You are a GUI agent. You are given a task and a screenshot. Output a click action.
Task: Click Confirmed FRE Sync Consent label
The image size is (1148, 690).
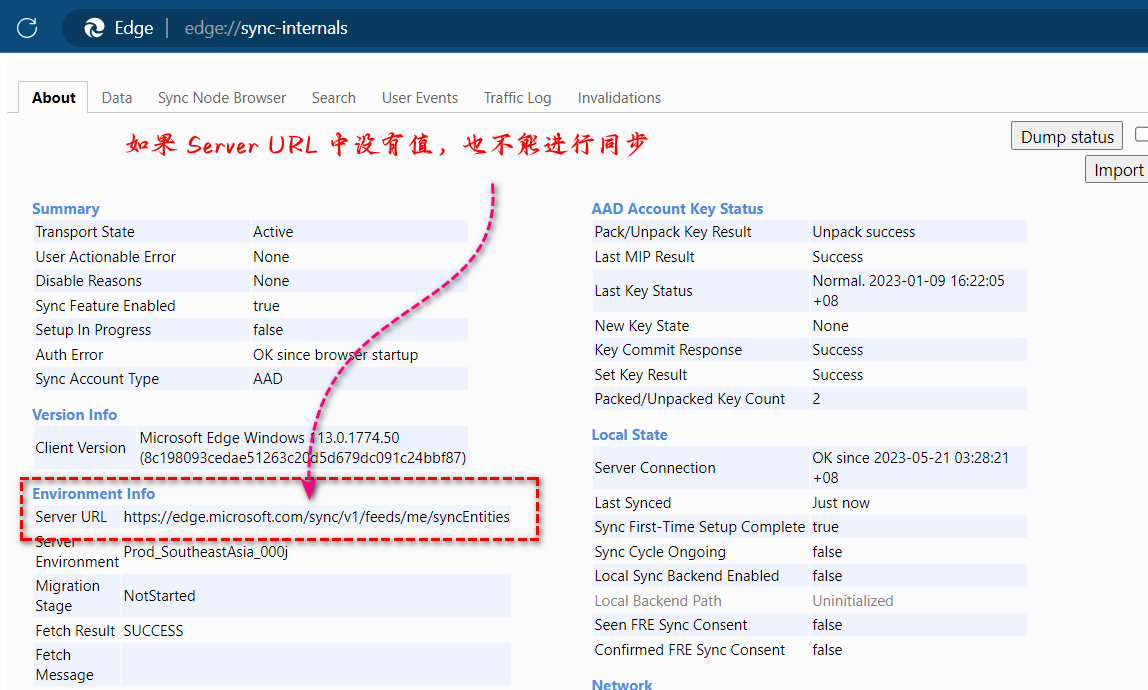click(x=689, y=650)
